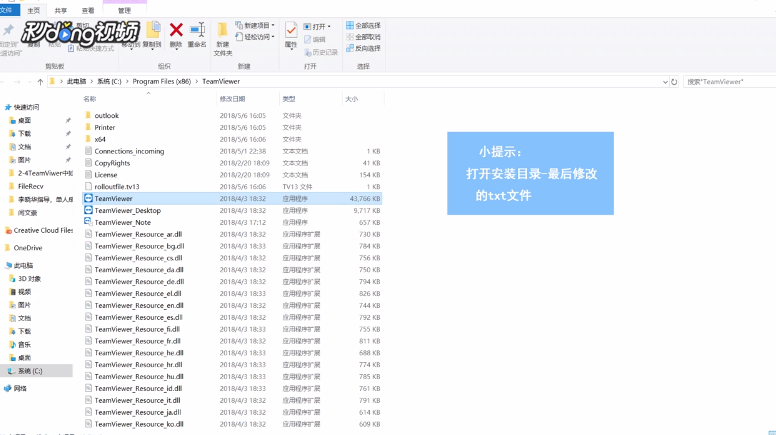This screenshot has width=776, height=435.
Task: Select the TeamViewer_Desktop application icon
Action: point(88,210)
